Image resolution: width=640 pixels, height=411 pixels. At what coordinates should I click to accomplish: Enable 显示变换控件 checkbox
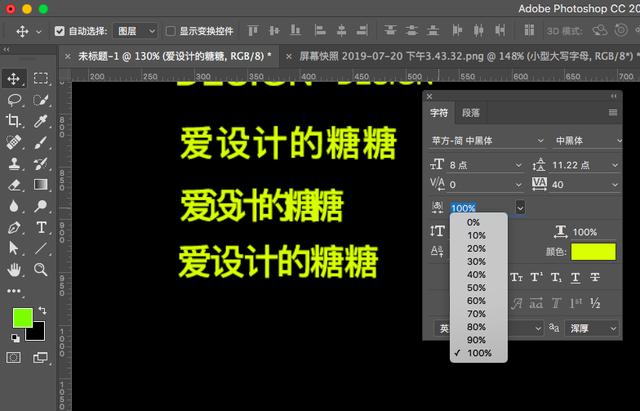[x=171, y=31]
